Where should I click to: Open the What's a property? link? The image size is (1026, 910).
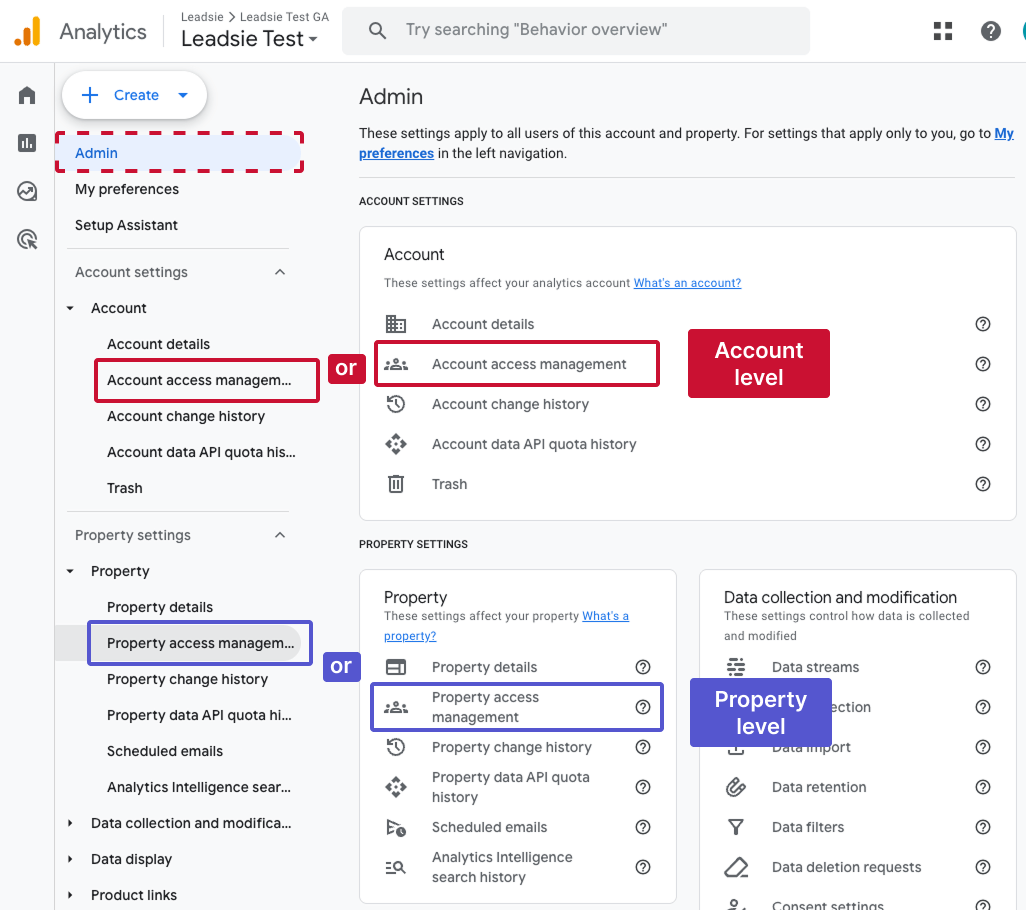click(506, 625)
